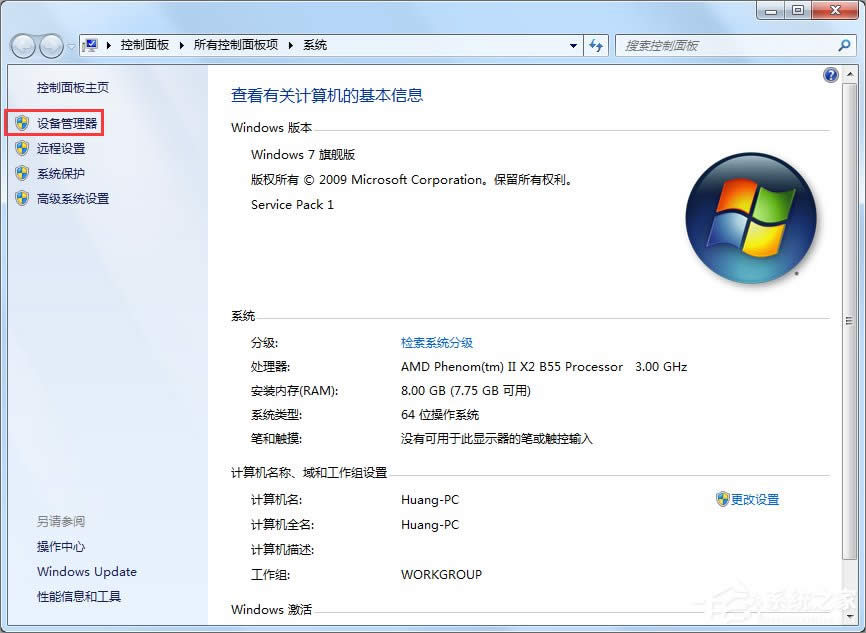Click the shield icon beside 更改设置
The width and height of the screenshot is (866, 633).
(x=722, y=500)
